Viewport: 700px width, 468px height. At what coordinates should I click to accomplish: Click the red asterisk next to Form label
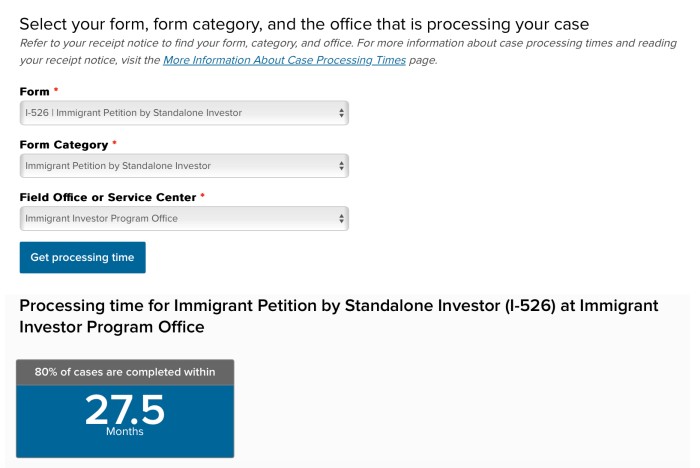click(56, 92)
